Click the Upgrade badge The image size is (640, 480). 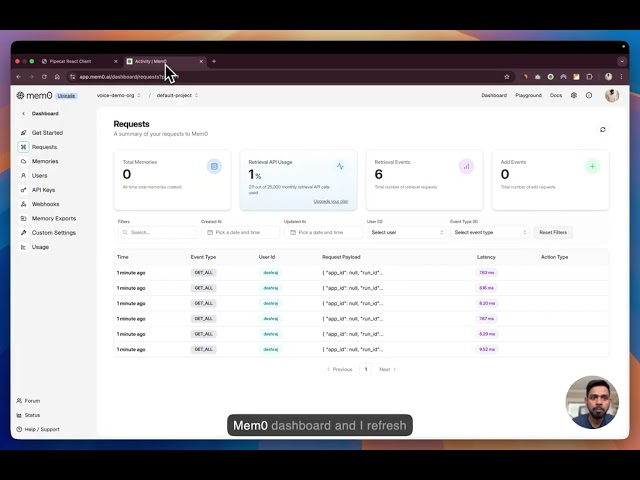point(66,96)
